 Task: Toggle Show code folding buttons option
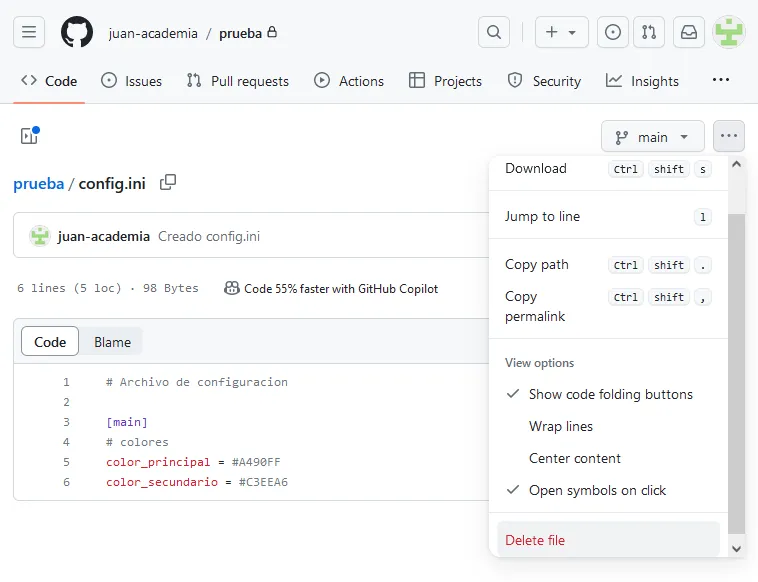610,394
